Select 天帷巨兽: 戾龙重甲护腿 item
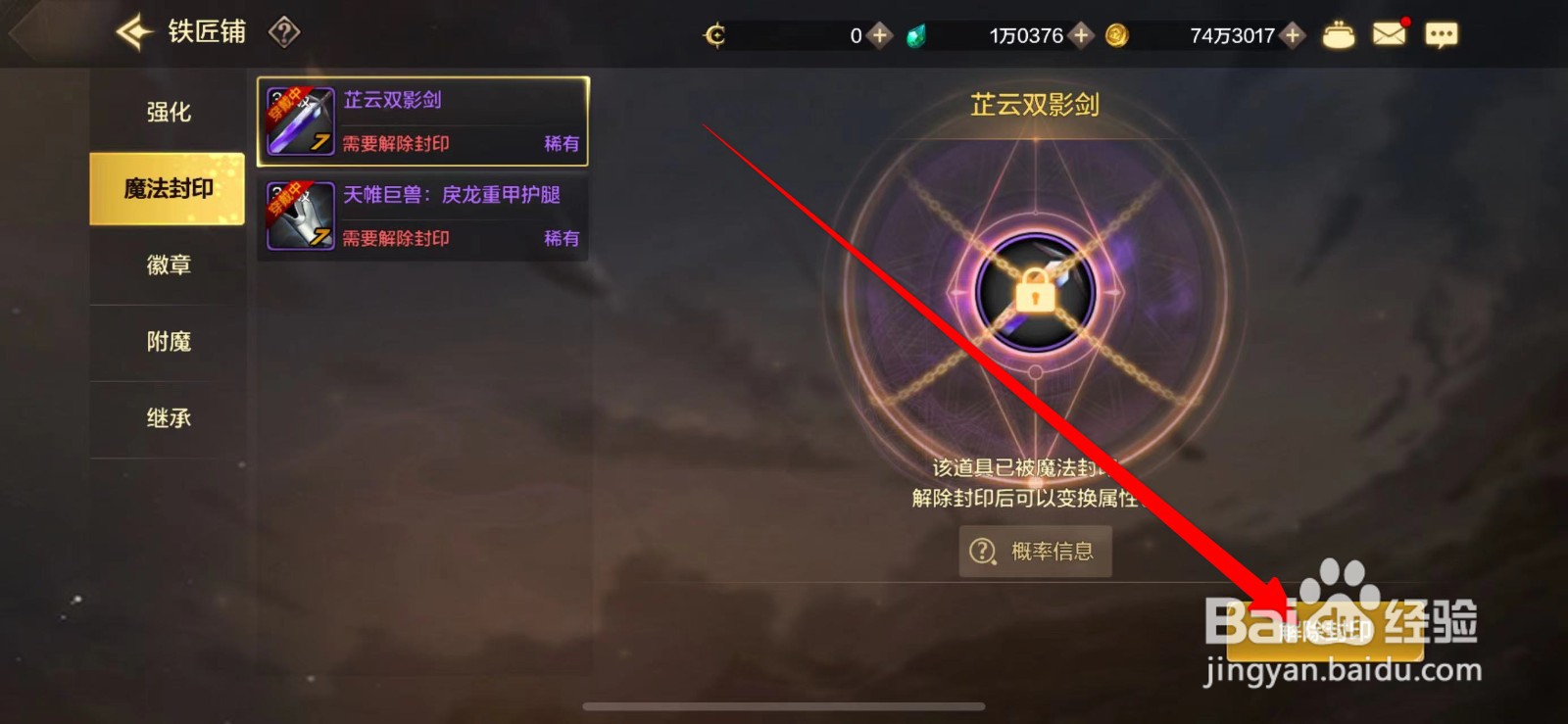Viewport: 1568px width, 724px height. pos(422,217)
